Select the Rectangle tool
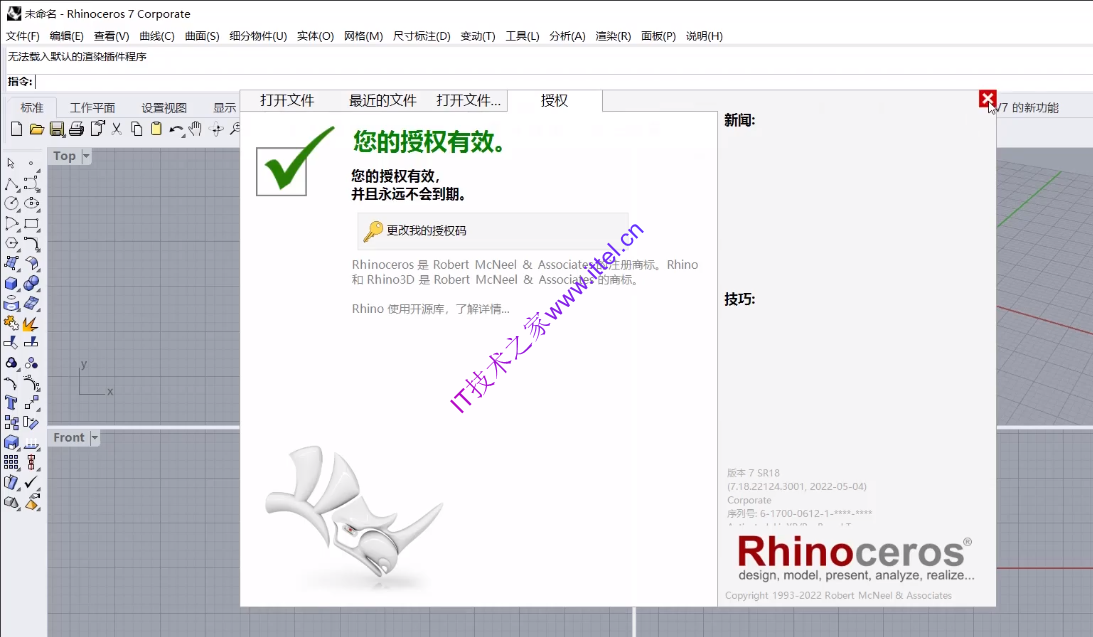This screenshot has height=637, width=1093. (31, 224)
